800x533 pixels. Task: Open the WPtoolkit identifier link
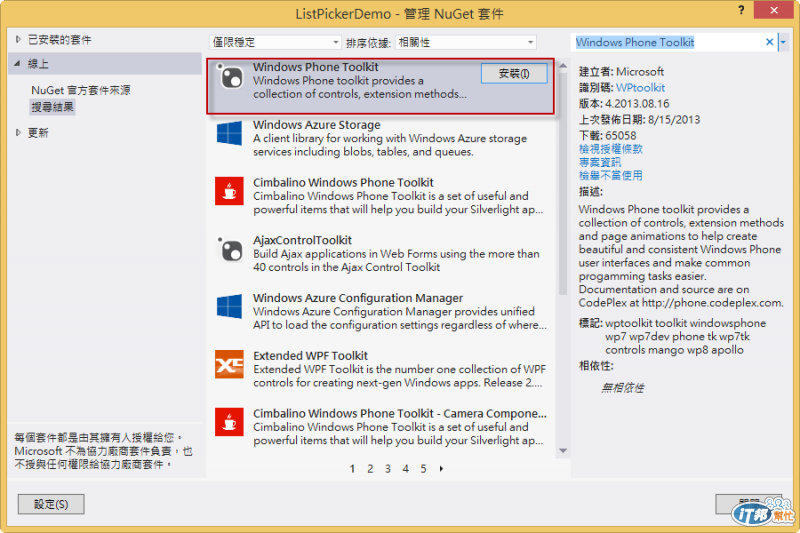[640, 88]
